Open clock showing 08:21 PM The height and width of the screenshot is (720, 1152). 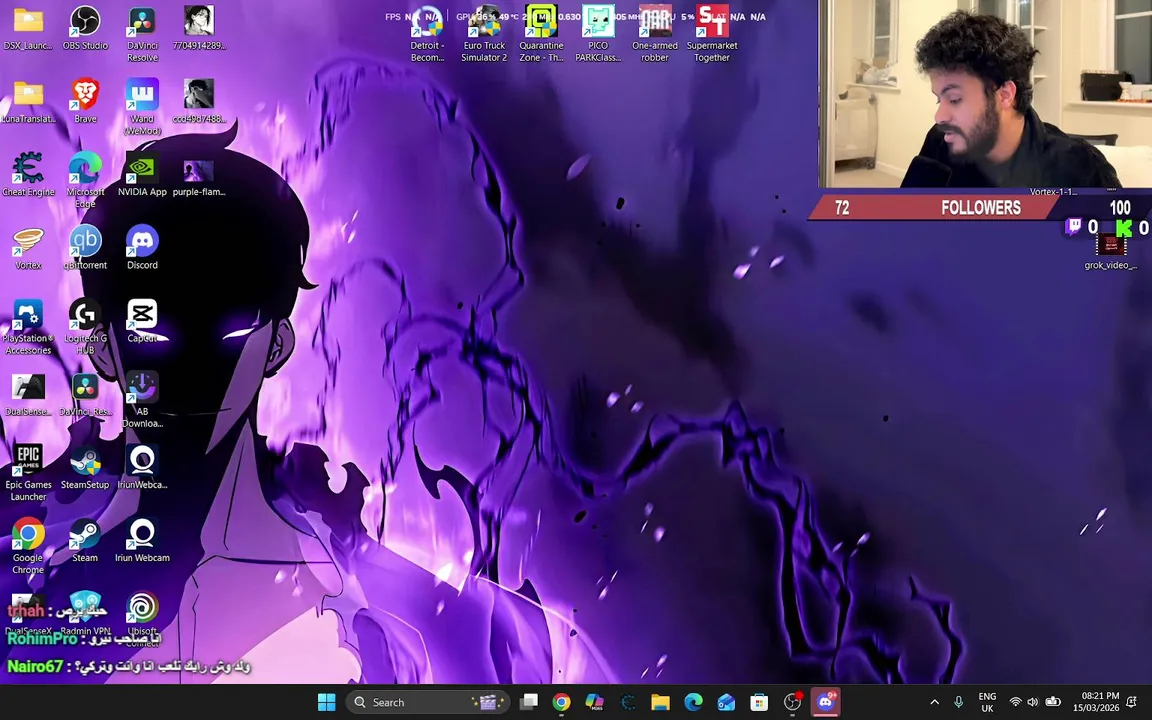tap(1096, 702)
